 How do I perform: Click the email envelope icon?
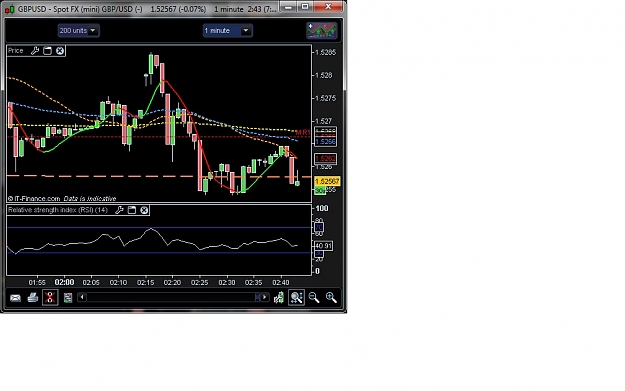point(15,298)
